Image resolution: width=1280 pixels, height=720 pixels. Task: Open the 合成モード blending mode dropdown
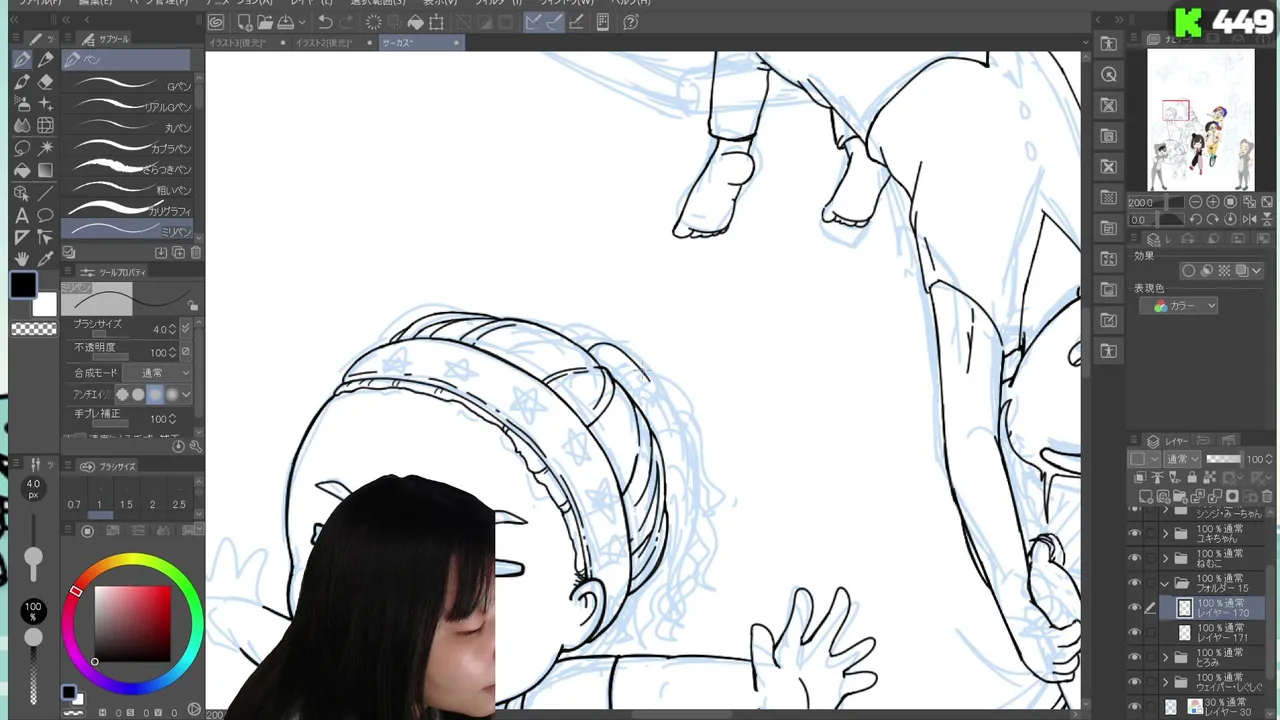coord(159,373)
